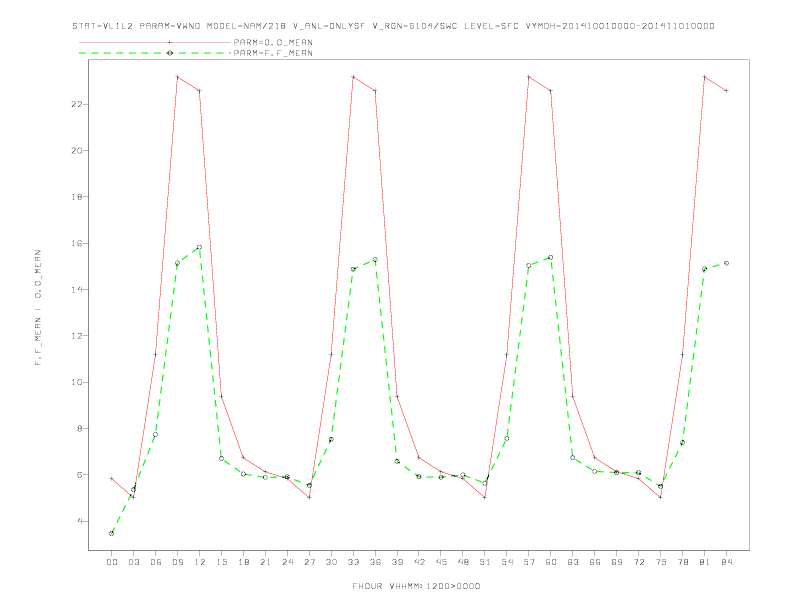
Task: Click the PARM=O.O_MEAN legend label
Action: (x=273, y=42)
